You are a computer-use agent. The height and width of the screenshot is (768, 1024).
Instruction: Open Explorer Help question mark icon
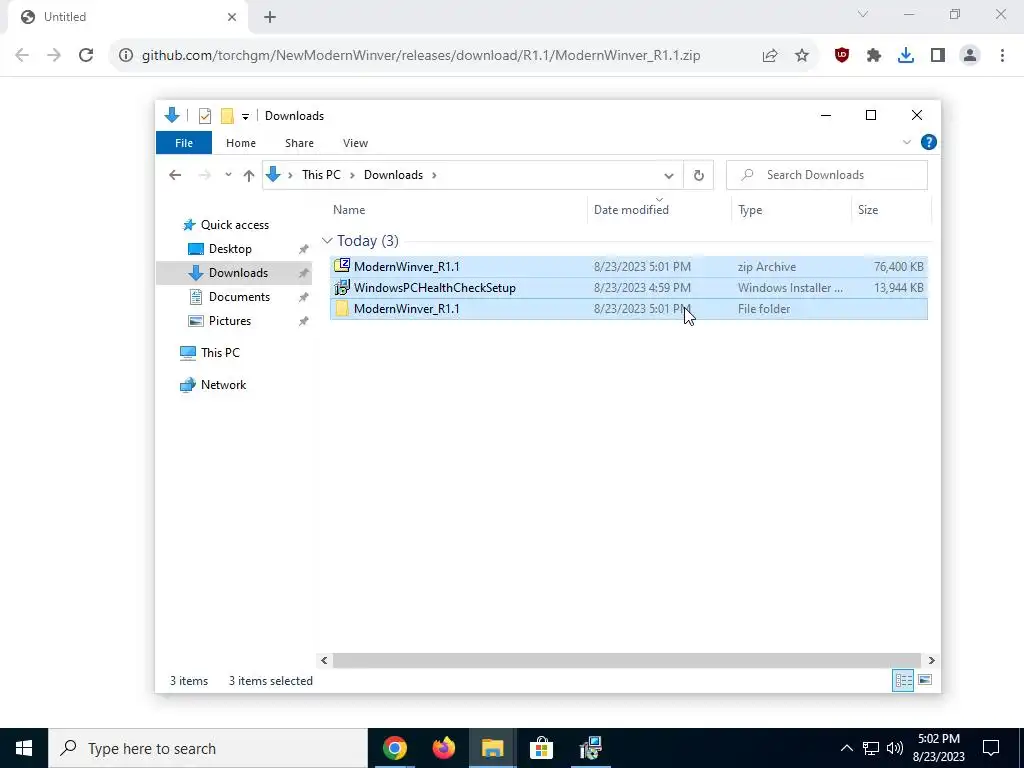point(929,142)
